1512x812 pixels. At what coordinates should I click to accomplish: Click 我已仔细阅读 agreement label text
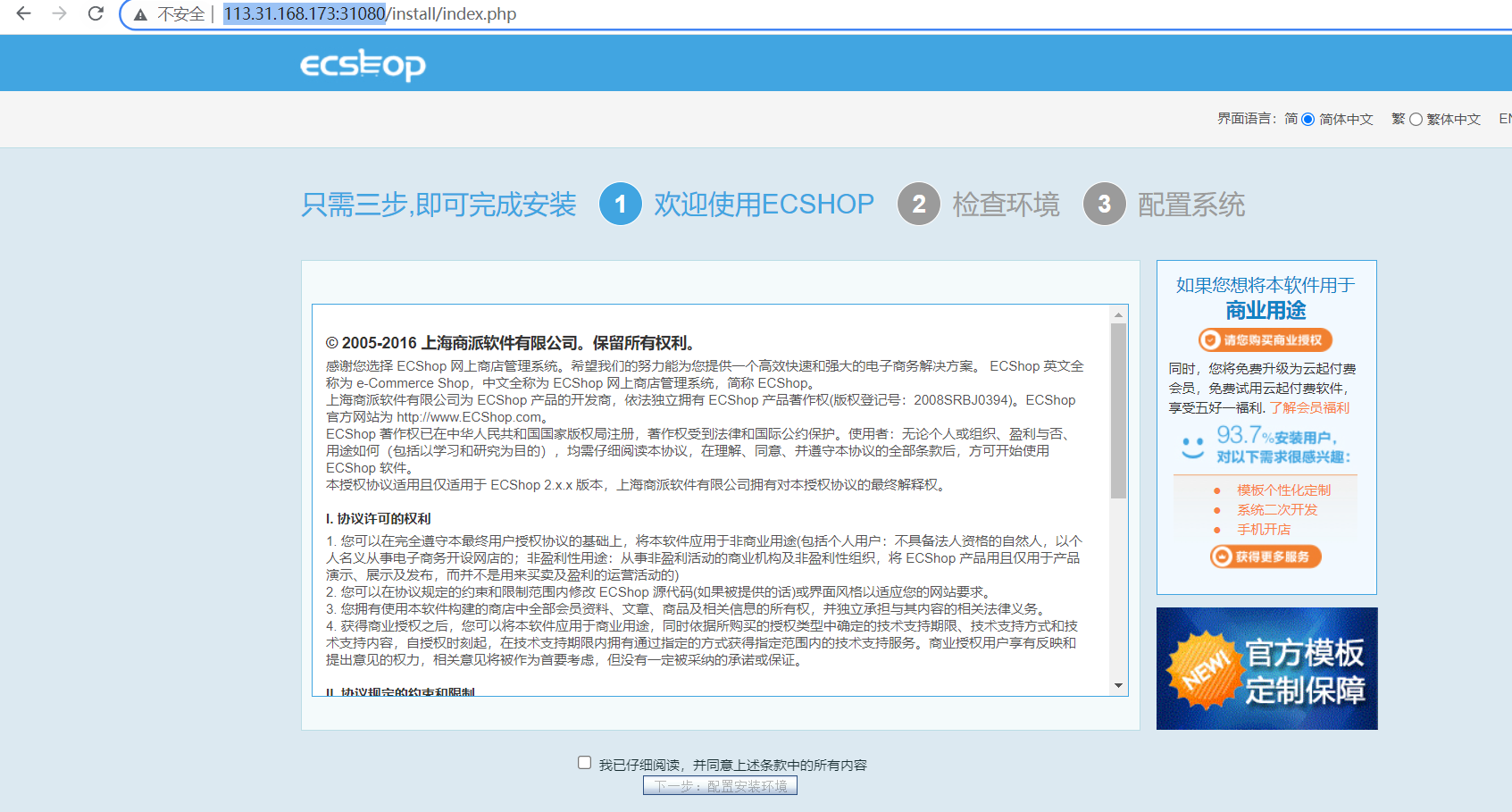[x=732, y=765]
